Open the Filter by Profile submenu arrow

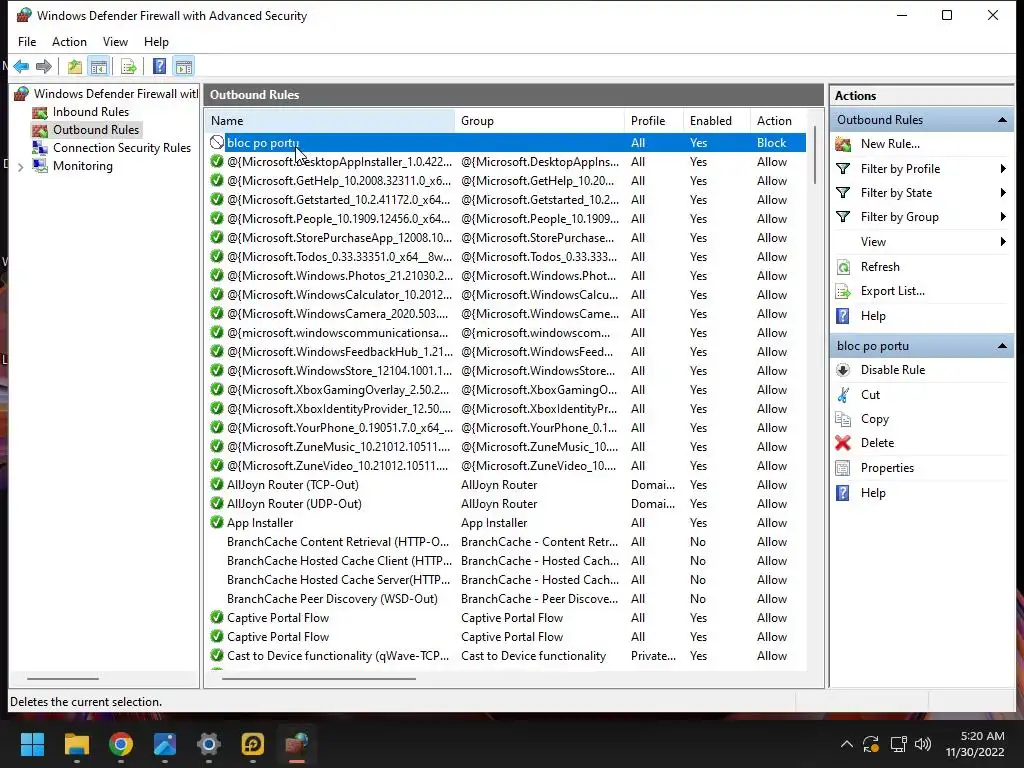[x=1003, y=168]
